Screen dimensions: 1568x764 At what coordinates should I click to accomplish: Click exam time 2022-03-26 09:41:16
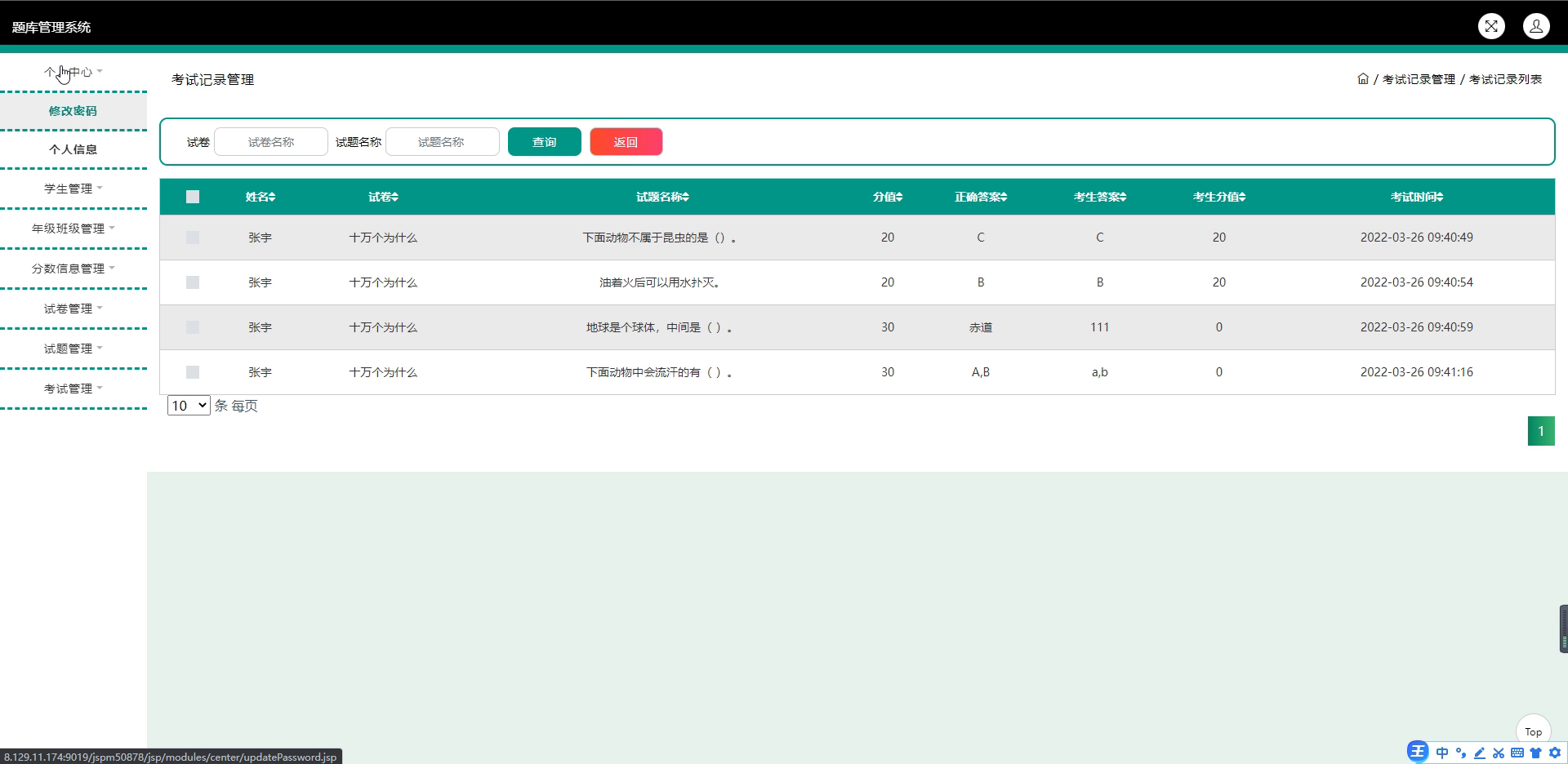click(x=1417, y=372)
